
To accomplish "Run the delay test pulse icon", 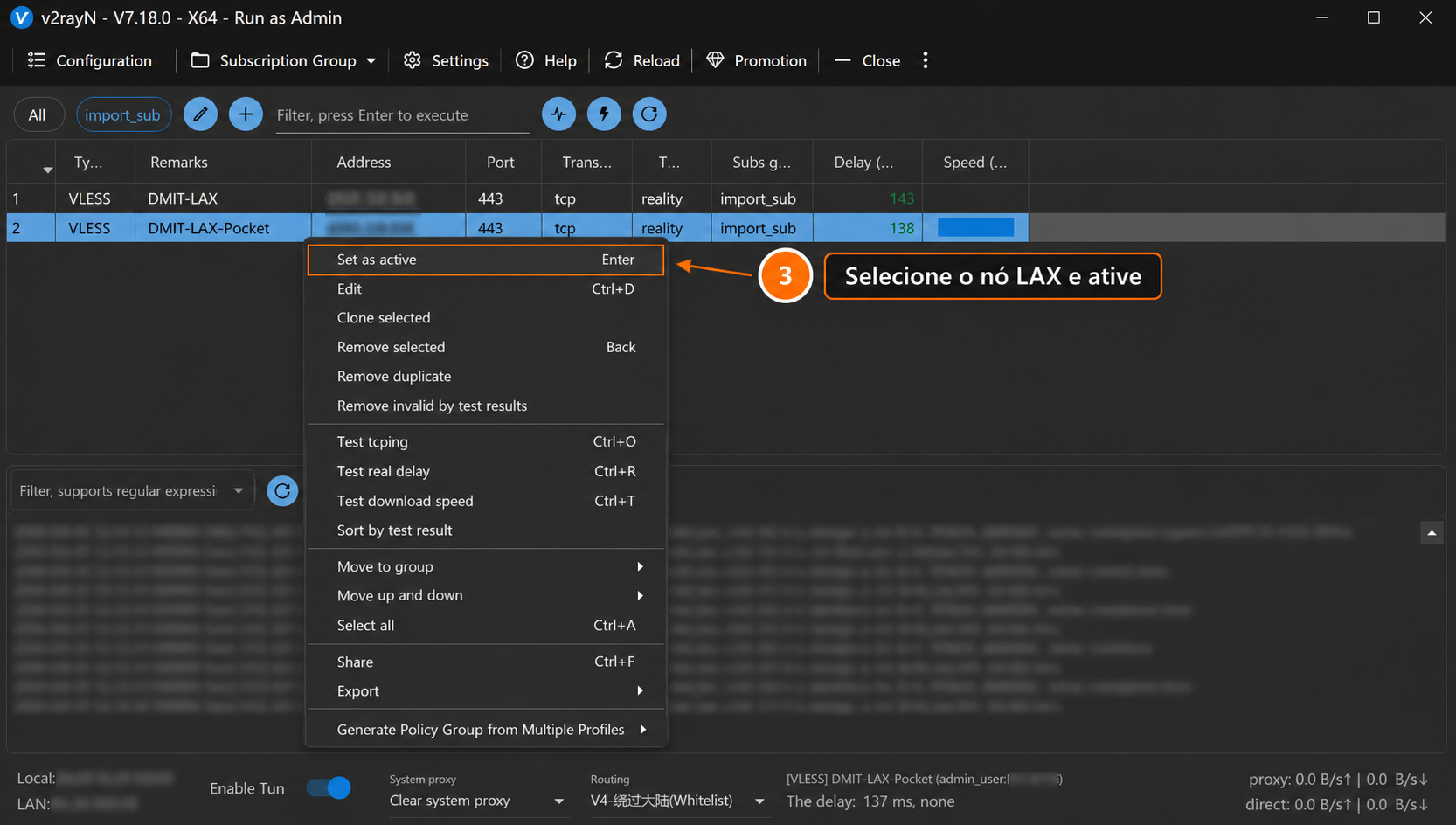I will pos(558,114).
